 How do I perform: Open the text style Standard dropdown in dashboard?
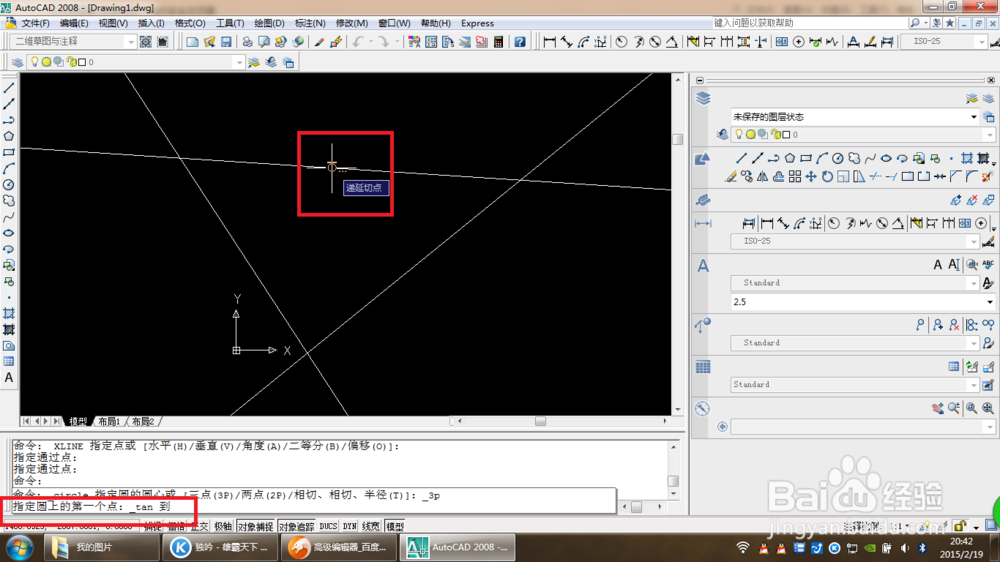tap(973, 283)
